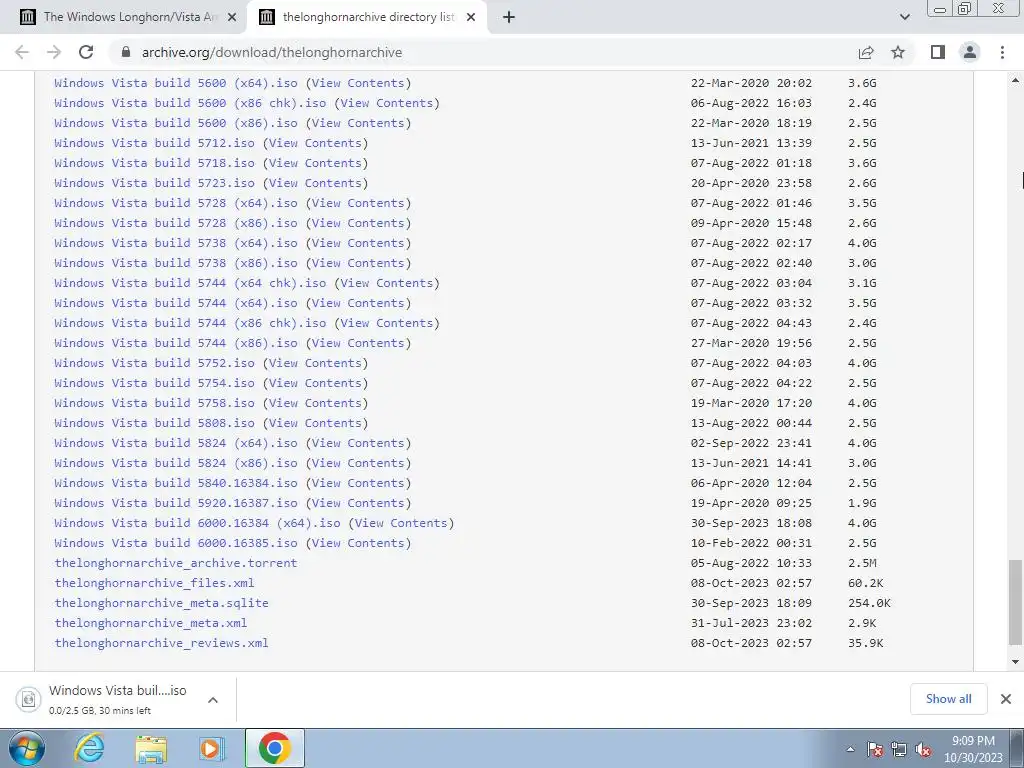Image resolution: width=1024 pixels, height=768 pixels.
Task: Open thelonghornarchive_archive.torrent link
Action: [176, 563]
